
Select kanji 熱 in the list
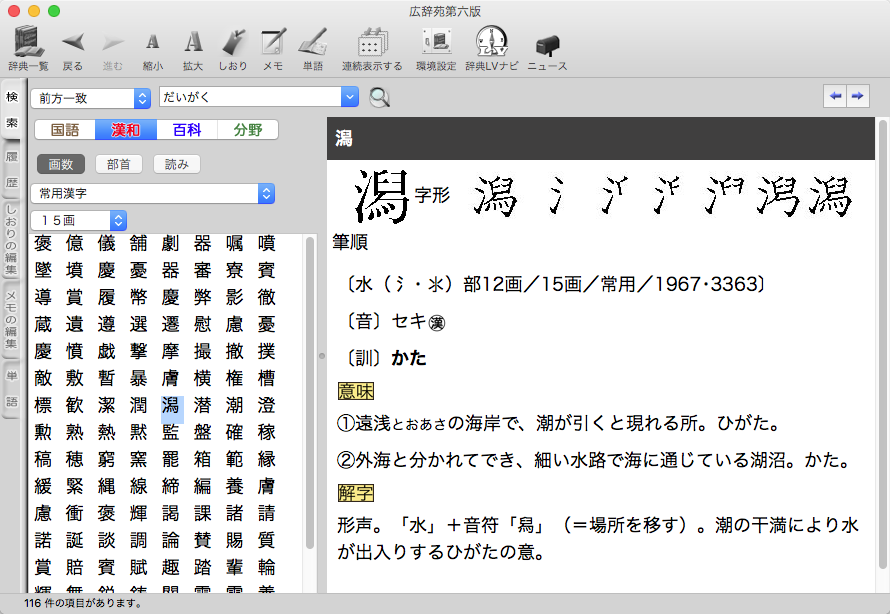click(x=107, y=432)
